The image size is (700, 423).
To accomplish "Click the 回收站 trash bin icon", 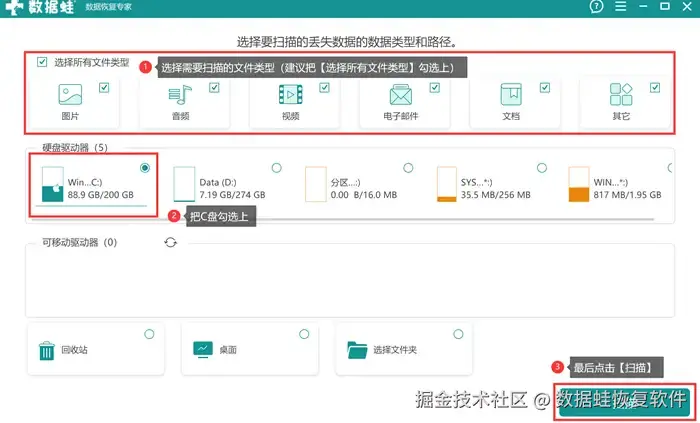I will 46,350.
